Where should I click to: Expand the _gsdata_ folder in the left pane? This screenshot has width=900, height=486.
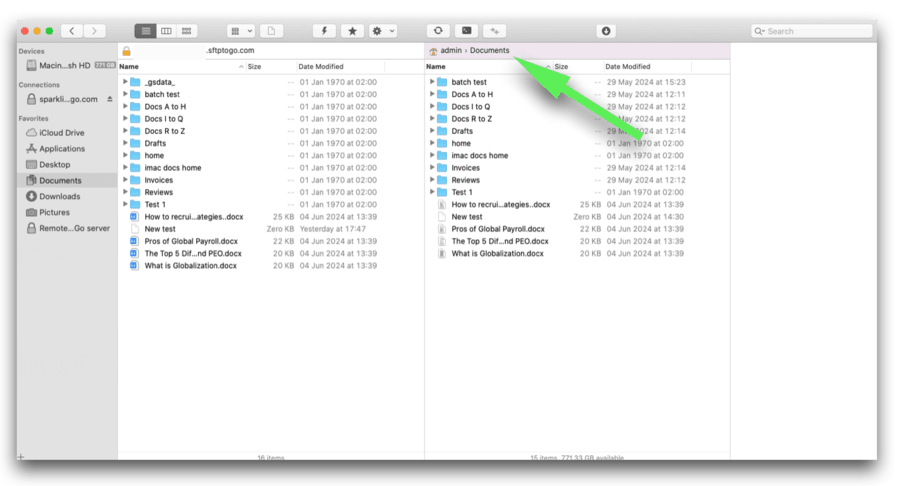(x=125, y=82)
